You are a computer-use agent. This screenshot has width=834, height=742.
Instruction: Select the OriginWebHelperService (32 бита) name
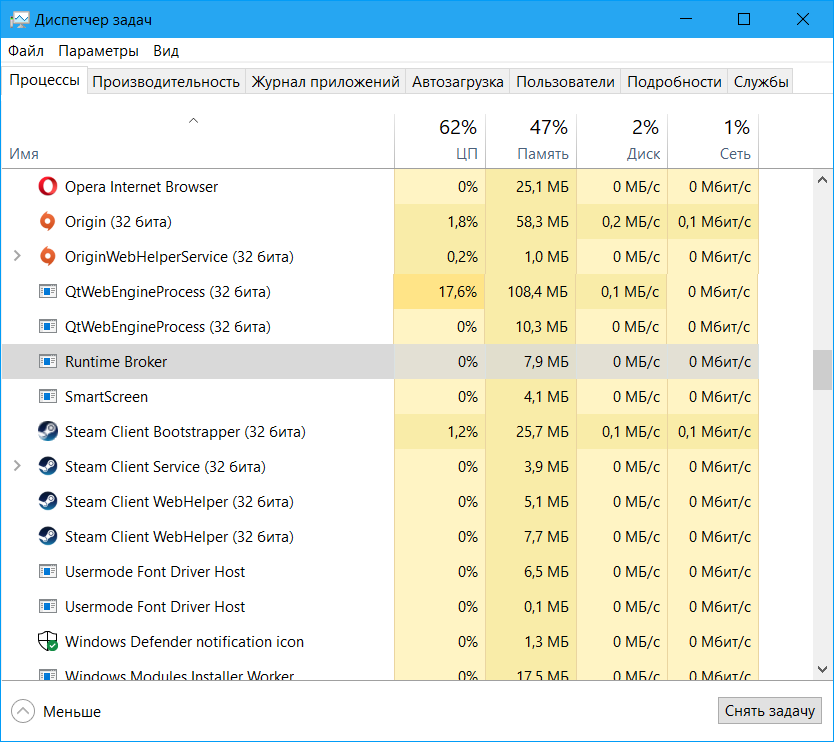(x=179, y=256)
